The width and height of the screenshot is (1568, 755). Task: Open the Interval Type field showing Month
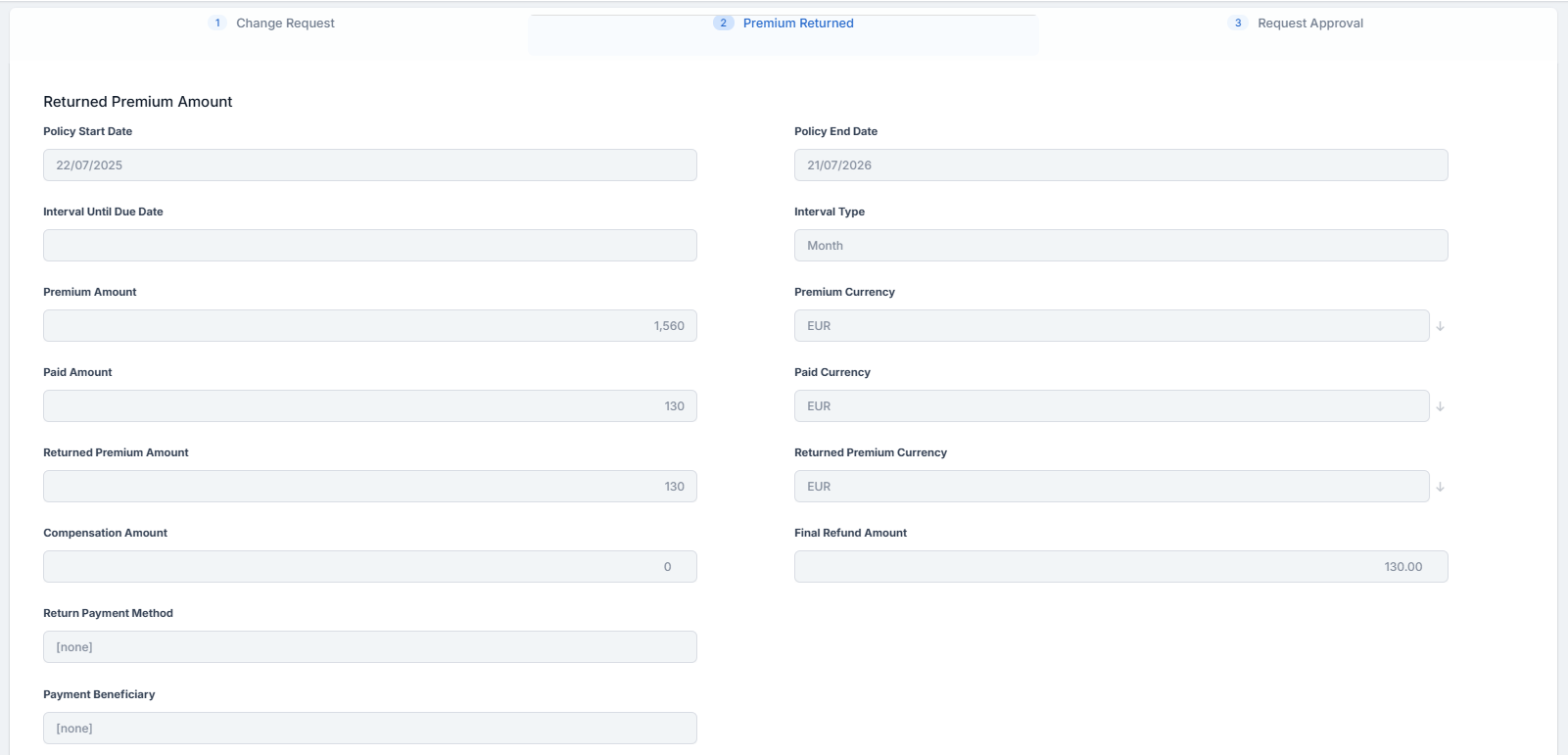[x=1120, y=246]
